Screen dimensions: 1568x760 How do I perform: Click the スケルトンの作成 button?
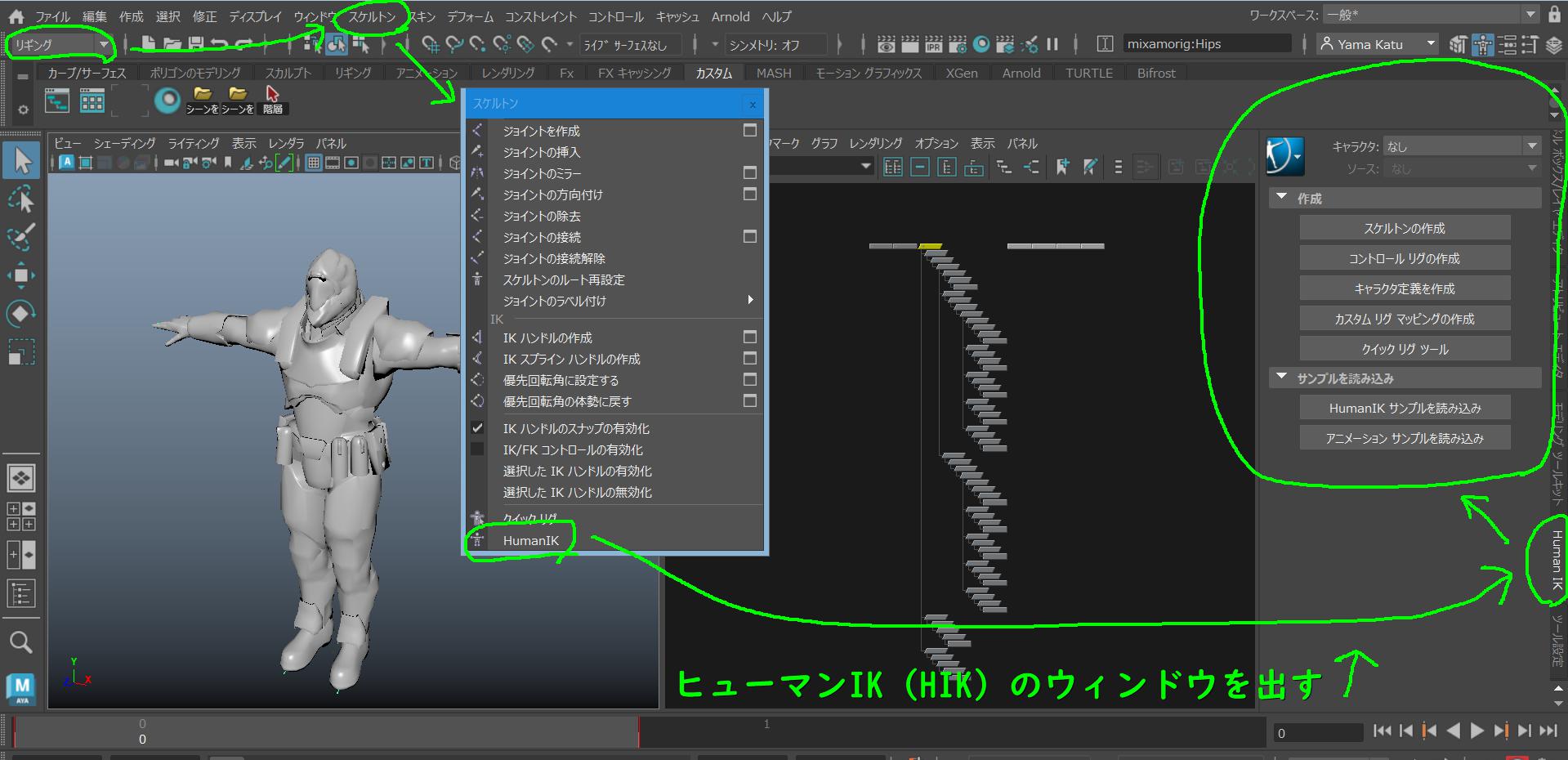click(1405, 228)
